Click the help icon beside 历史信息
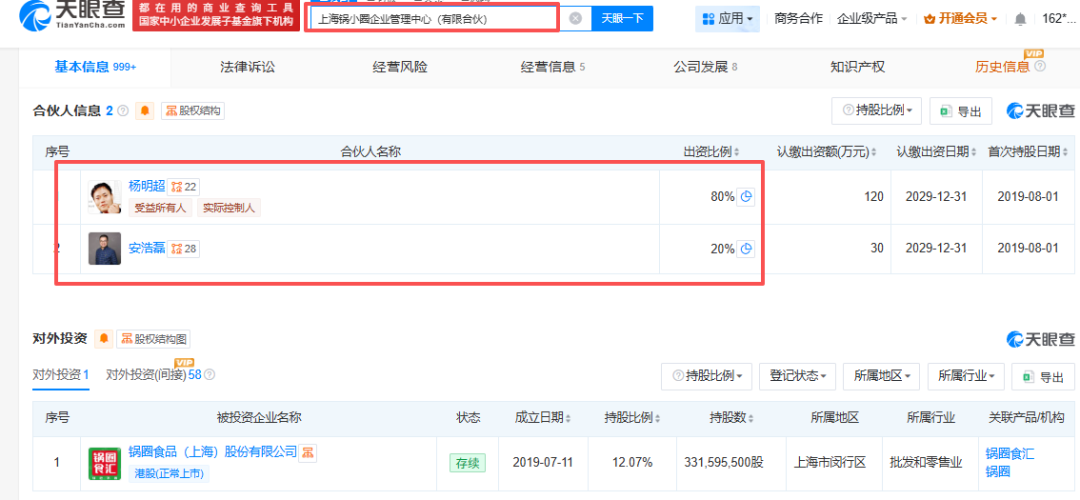The height and width of the screenshot is (500, 1080). tap(1040, 67)
